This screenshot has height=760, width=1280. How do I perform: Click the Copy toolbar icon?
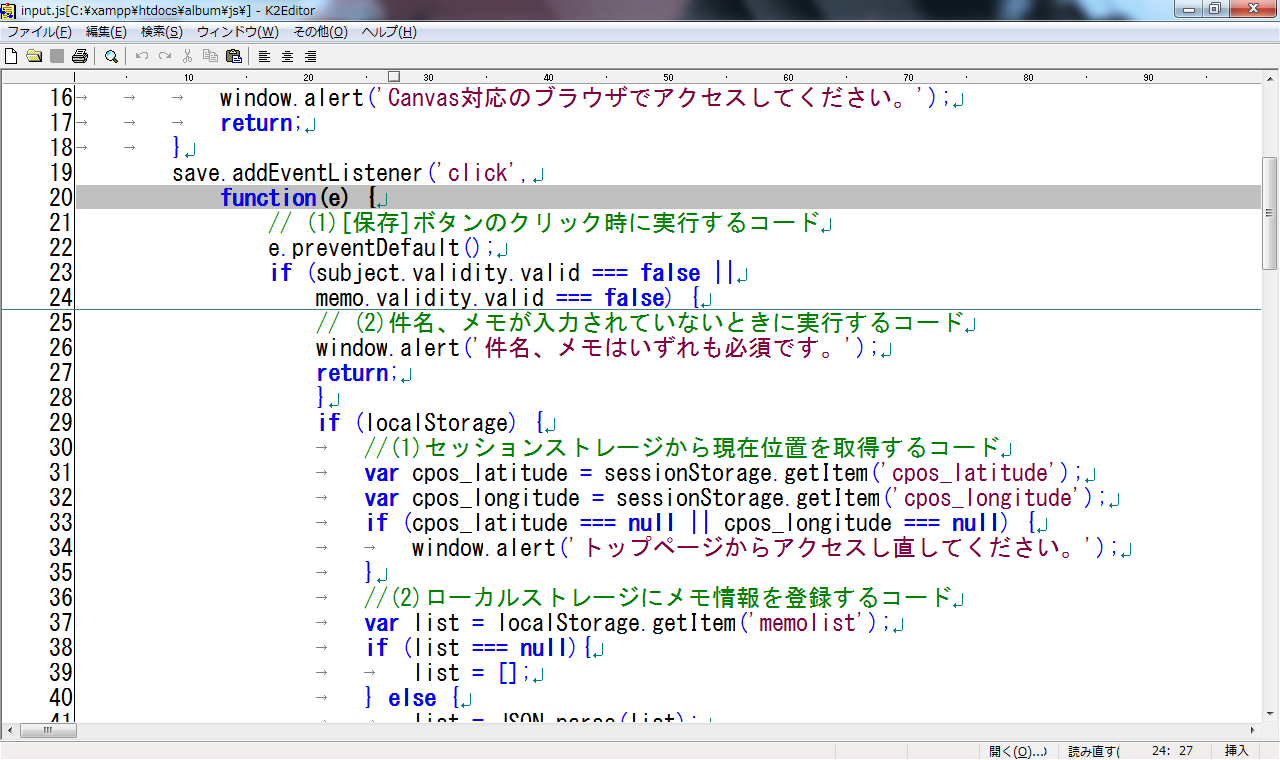[210, 56]
